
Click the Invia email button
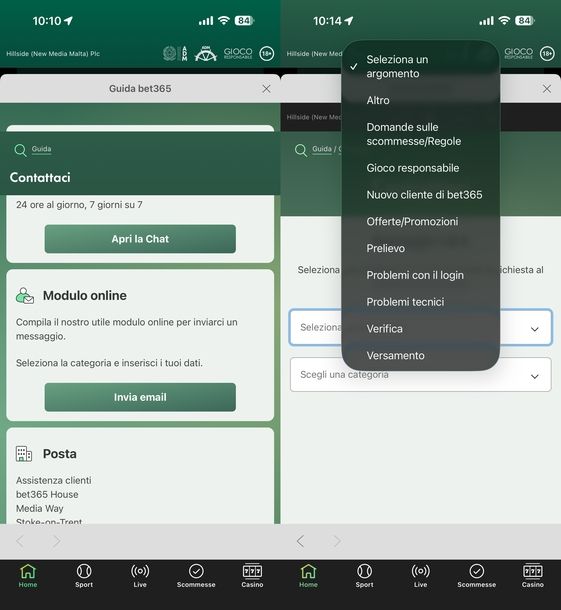[x=140, y=397]
